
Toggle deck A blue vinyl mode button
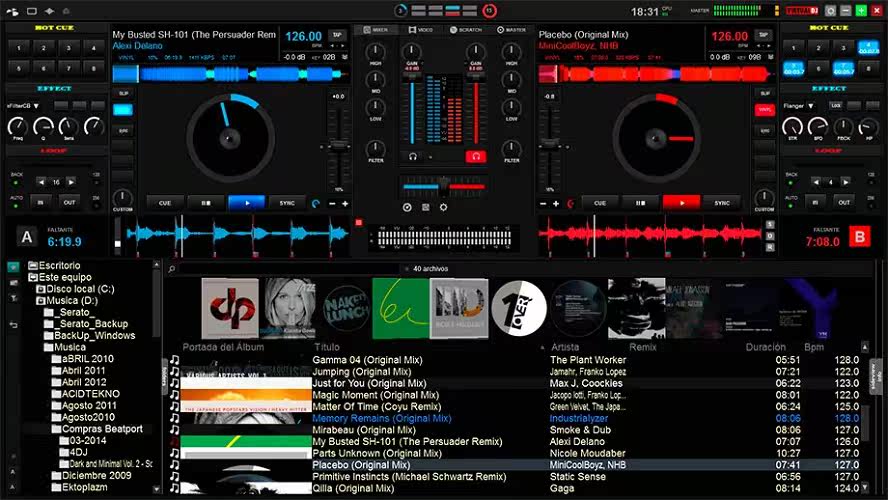point(123,110)
